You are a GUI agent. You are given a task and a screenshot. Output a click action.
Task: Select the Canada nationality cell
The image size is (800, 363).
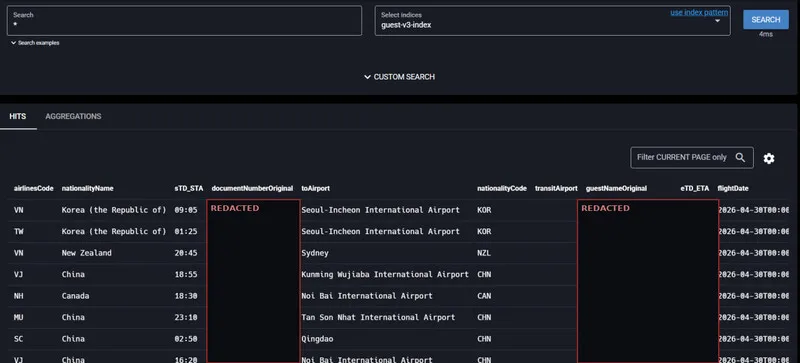click(x=76, y=296)
